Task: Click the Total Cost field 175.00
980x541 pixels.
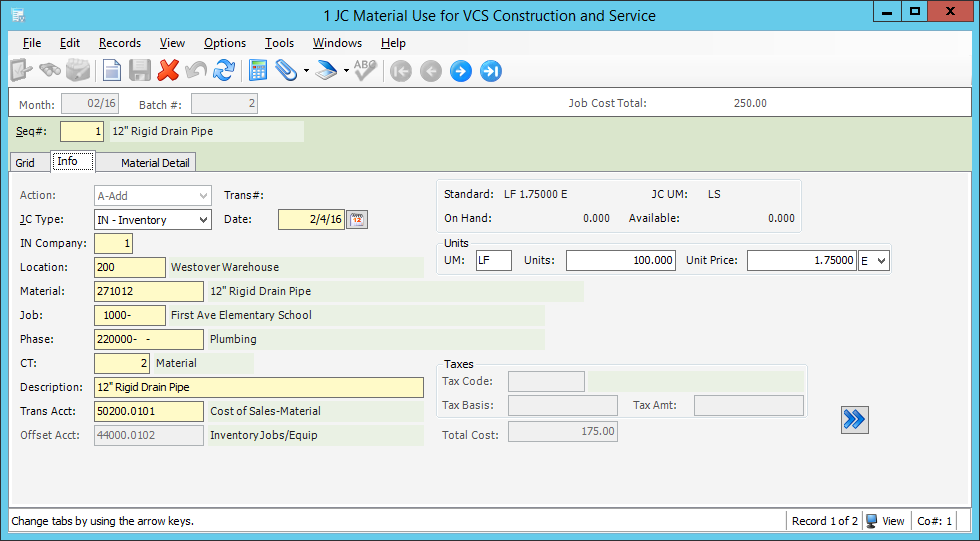Action: click(562, 432)
